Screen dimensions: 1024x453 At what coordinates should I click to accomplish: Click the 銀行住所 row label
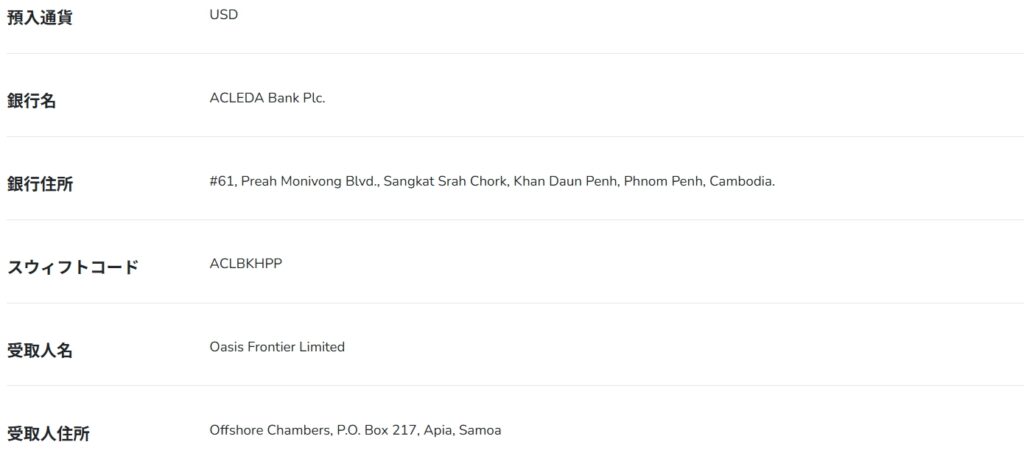[40, 184]
